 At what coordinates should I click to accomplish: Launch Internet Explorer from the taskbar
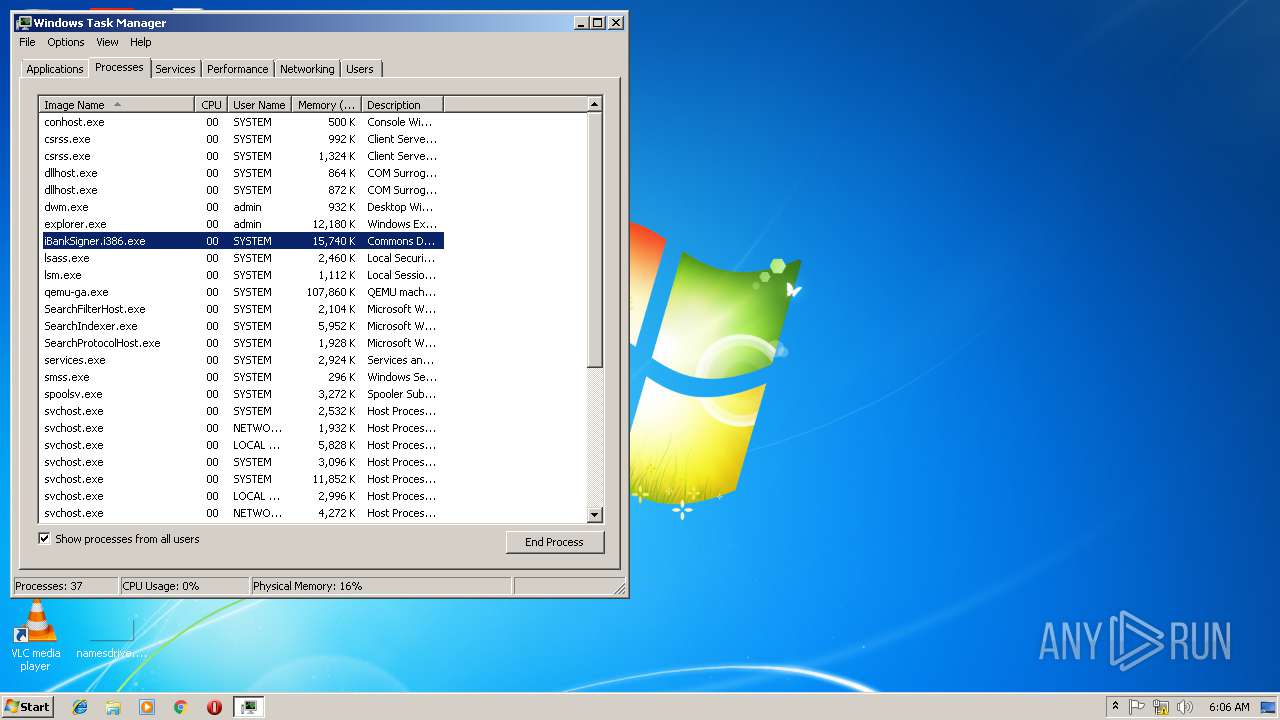click(80, 707)
